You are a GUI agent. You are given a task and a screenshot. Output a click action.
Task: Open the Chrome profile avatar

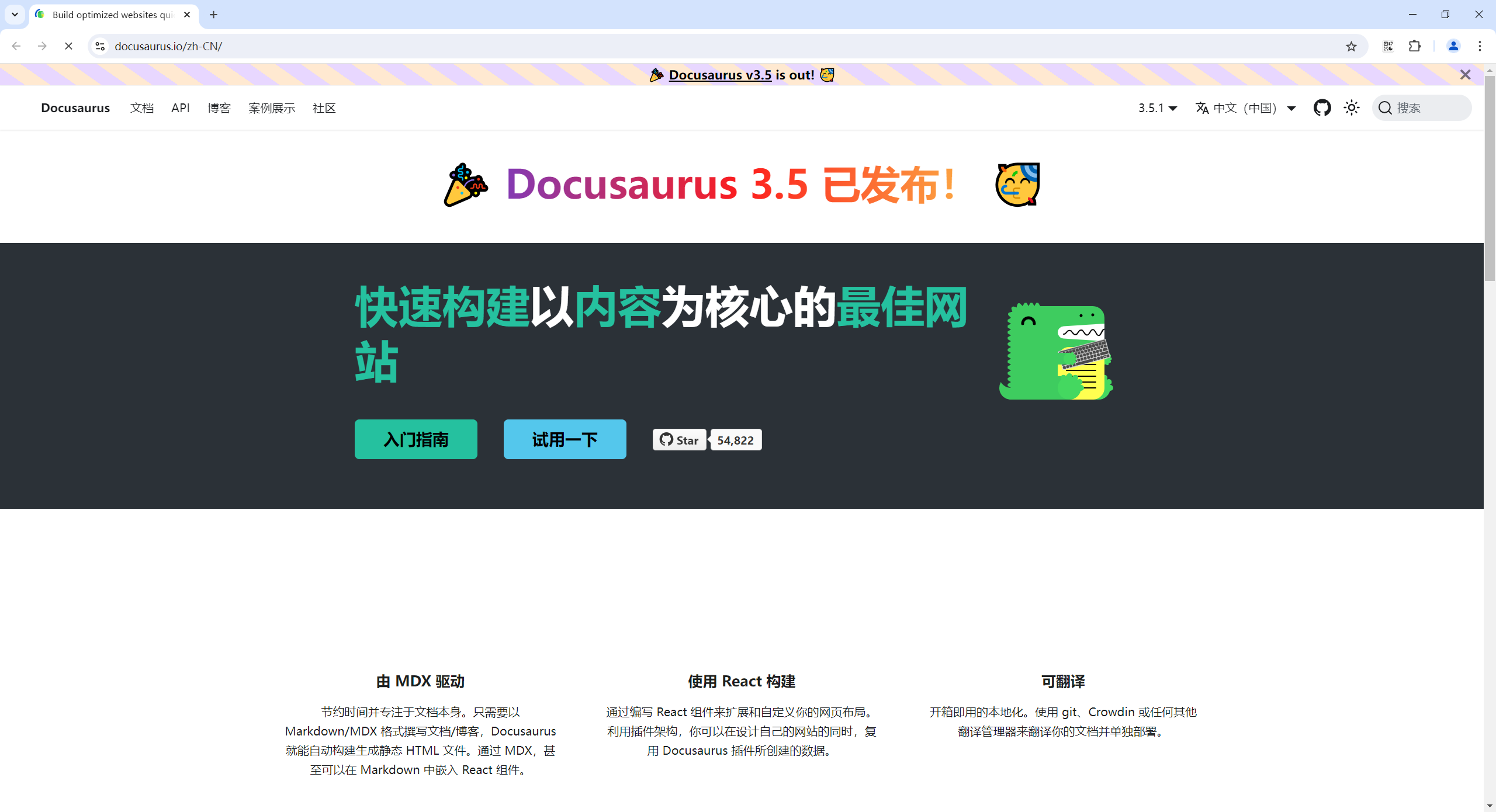click(1453, 46)
